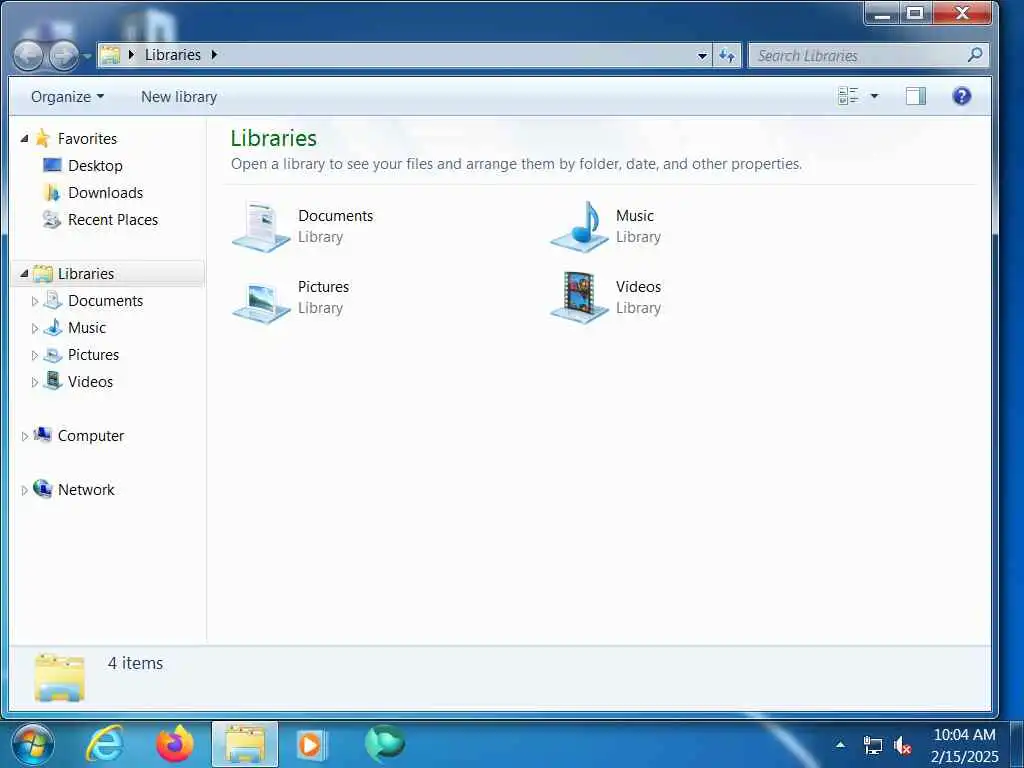Refresh the Libraries view using address bar button
Viewport: 1024px width, 768px height.
[727, 56]
